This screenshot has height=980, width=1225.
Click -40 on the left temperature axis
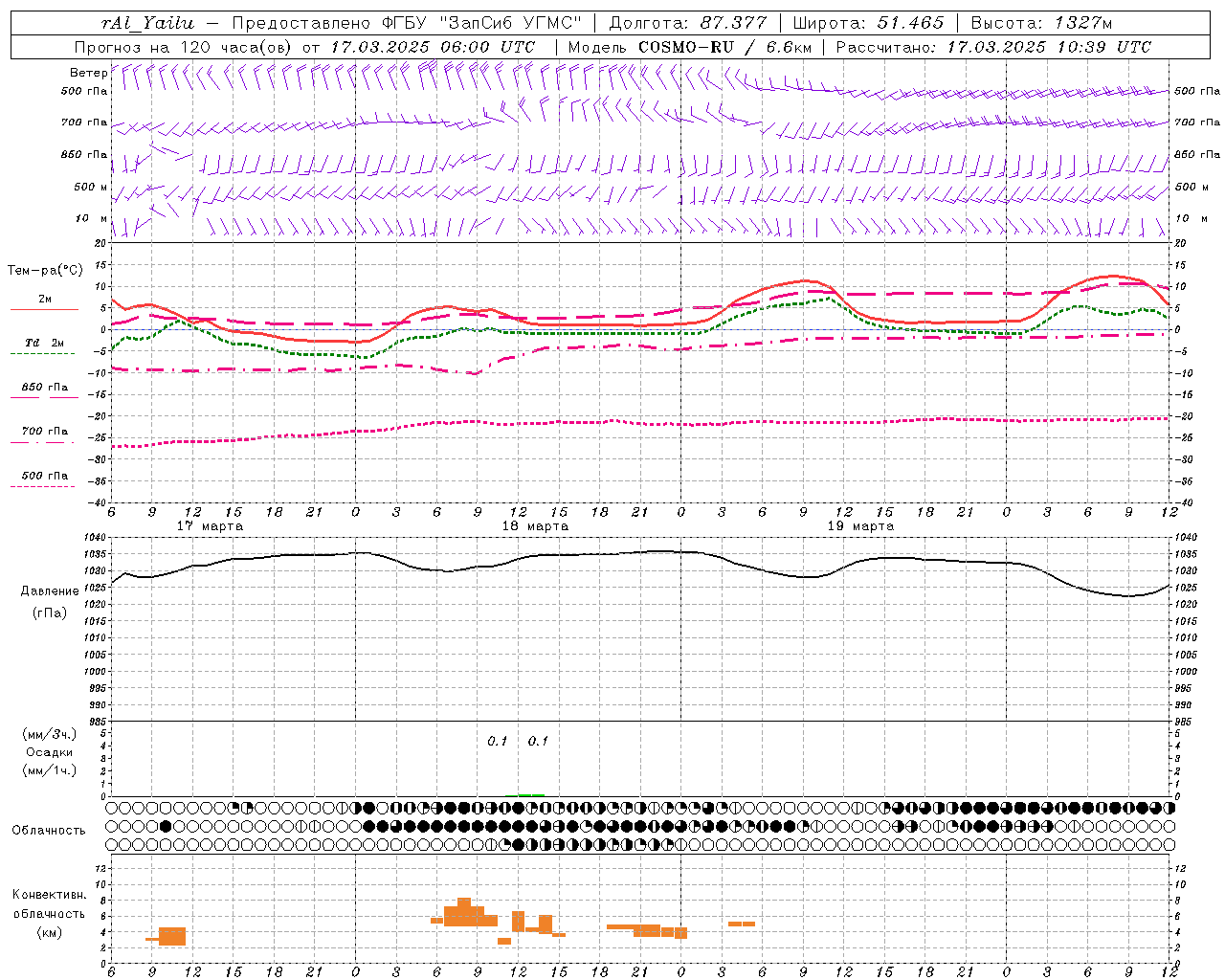99,502
